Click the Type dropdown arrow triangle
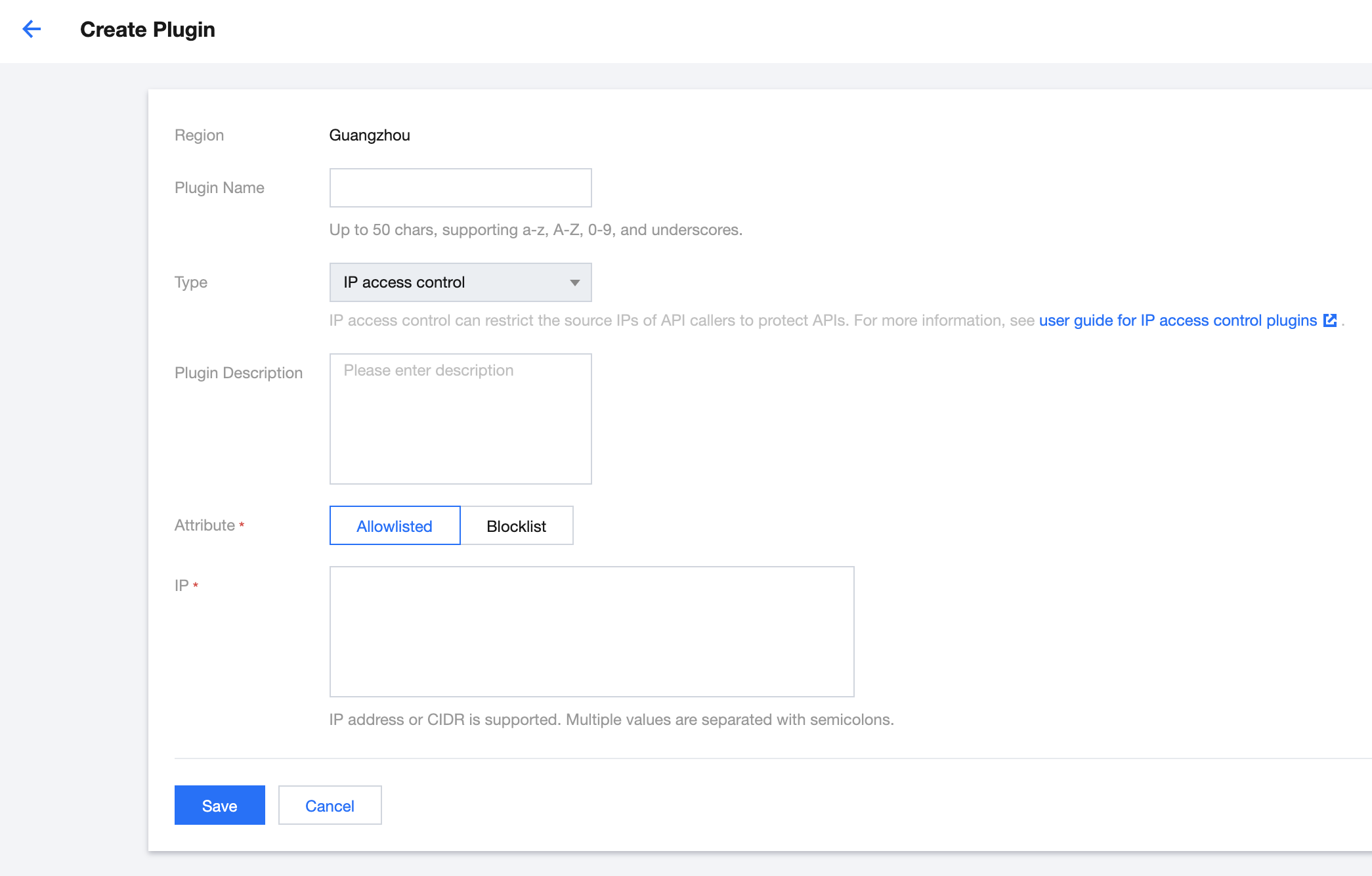The width and height of the screenshot is (1372, 876). click(574, 282)
